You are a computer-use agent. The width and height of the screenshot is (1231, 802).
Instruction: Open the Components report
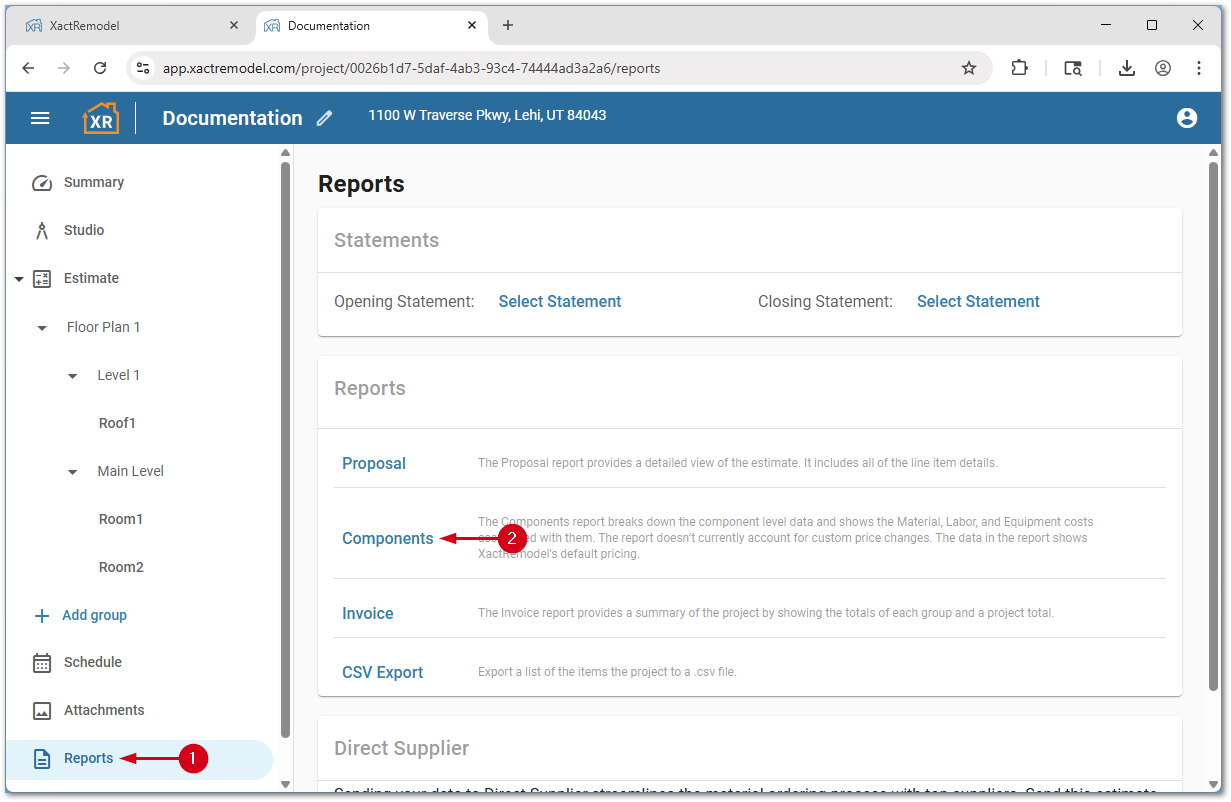[x=387, y=539]
